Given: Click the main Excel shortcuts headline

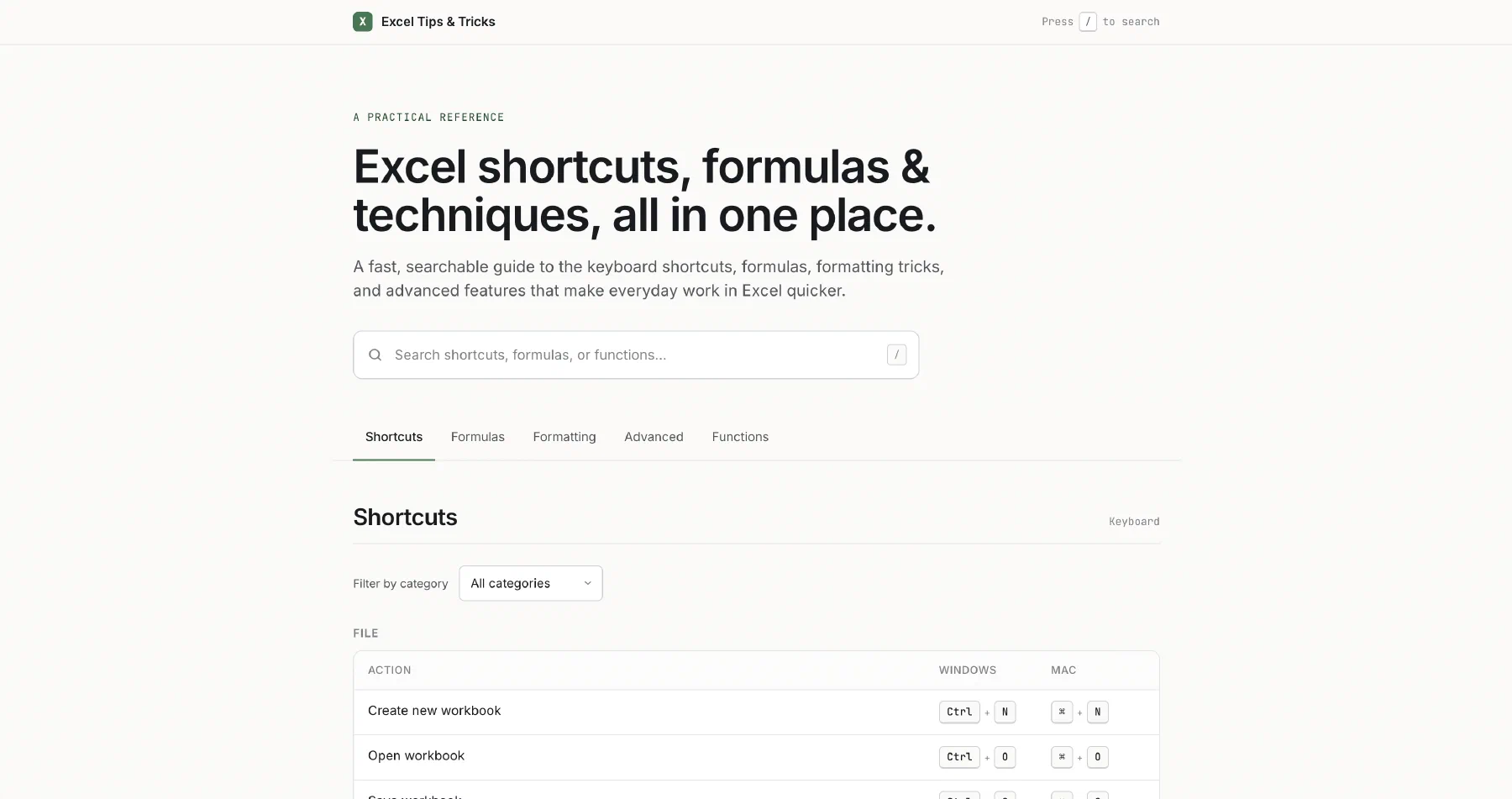Looking at the screenshot, I should click(x=644, y=191).
